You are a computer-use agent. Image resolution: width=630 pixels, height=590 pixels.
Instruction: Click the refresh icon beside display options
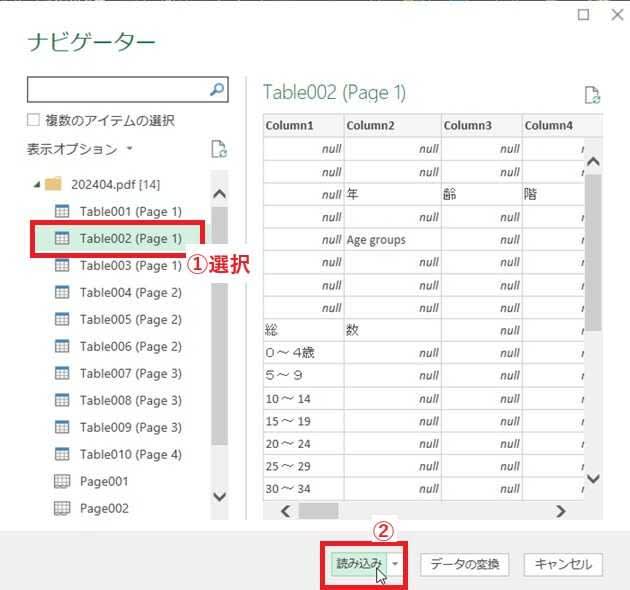[219, 150]
